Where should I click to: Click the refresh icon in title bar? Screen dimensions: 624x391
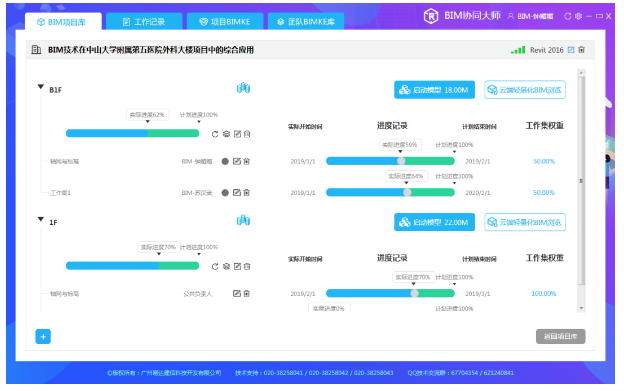click(x=567, y=16)
